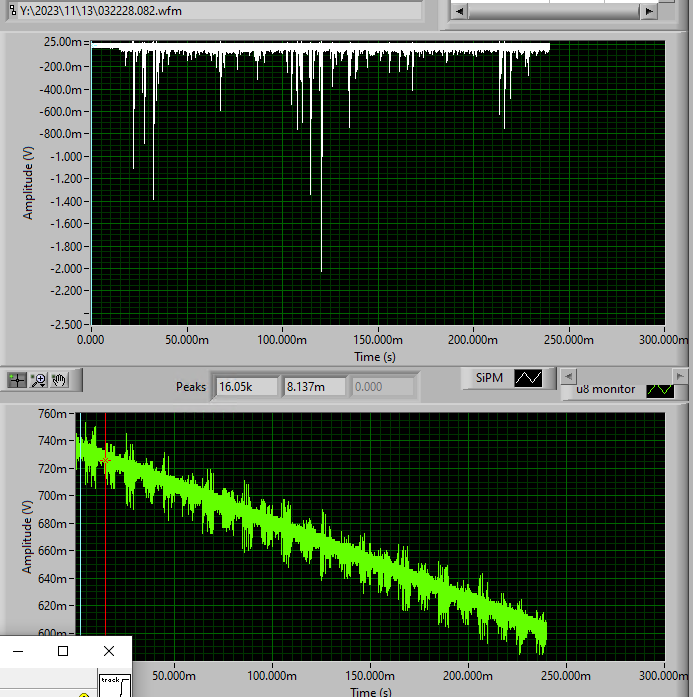This screenshot has width=693, height=697.
Task: Click the -600.0m label on upper graph Y-axis
Action: click(60, 112)
